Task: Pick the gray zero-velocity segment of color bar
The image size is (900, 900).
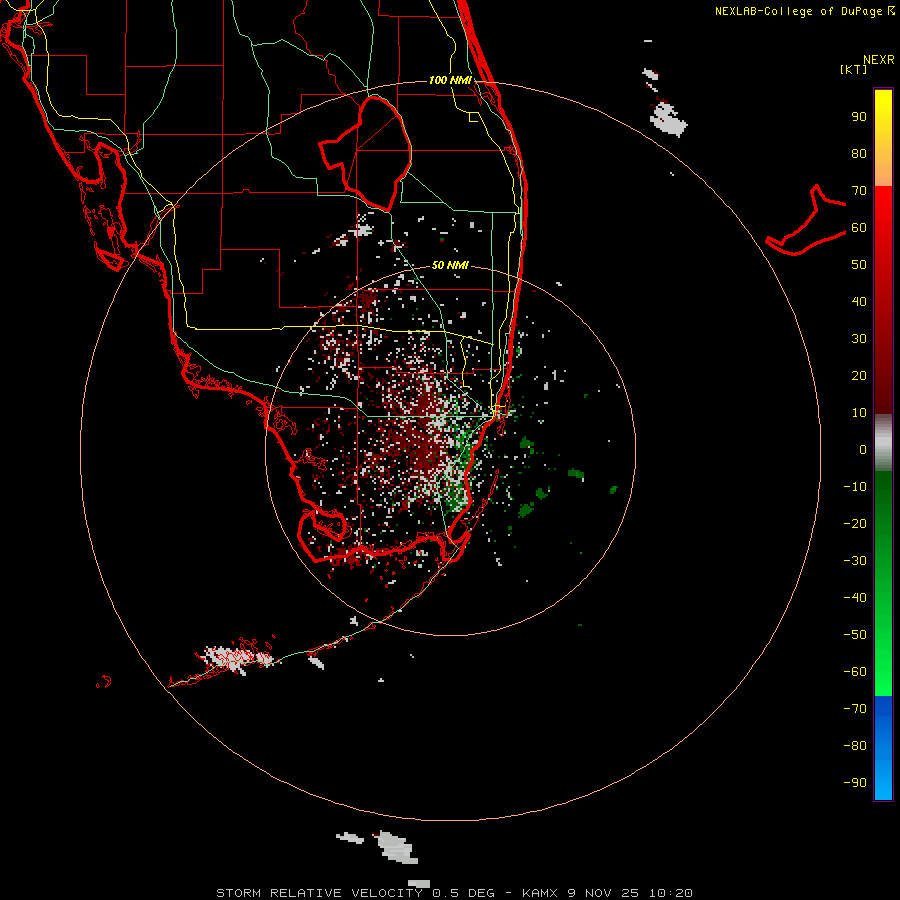Action: point(883,443)
